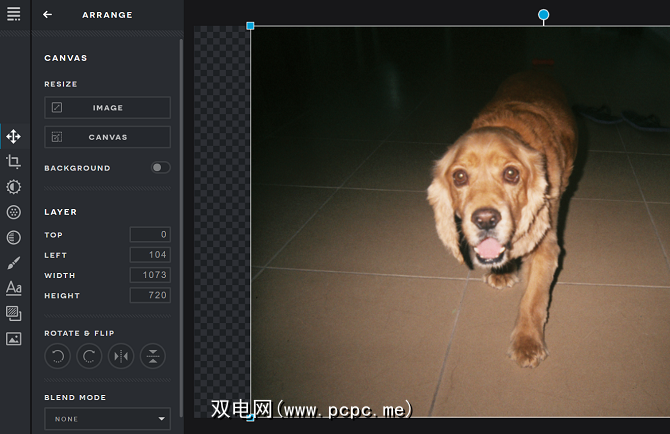Viewport: 670px width, 434px height.
Task: Select the Arrange move tool
Action: tap(14, 136)
